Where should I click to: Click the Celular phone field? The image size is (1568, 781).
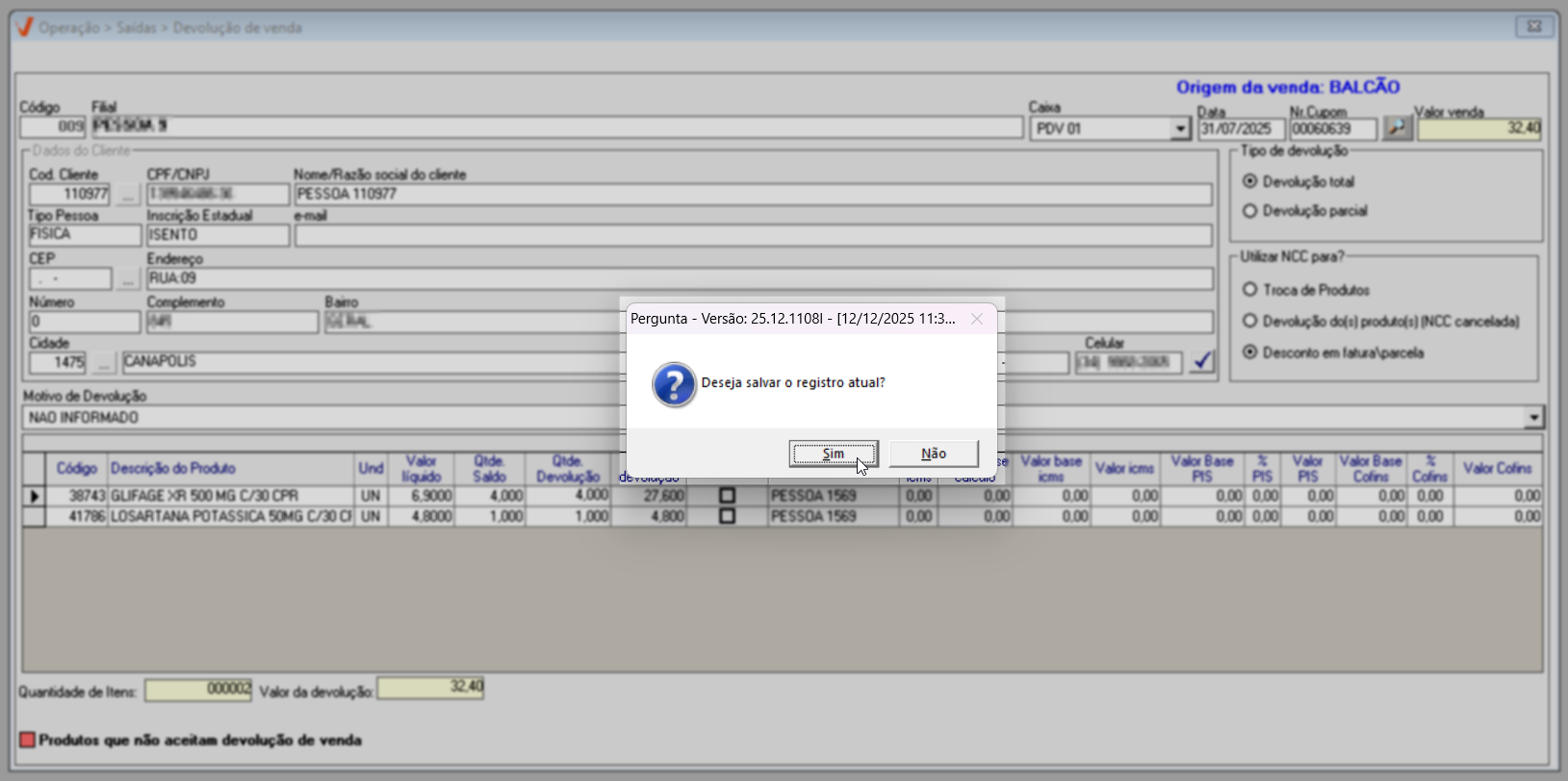[x=1128, y=363]
